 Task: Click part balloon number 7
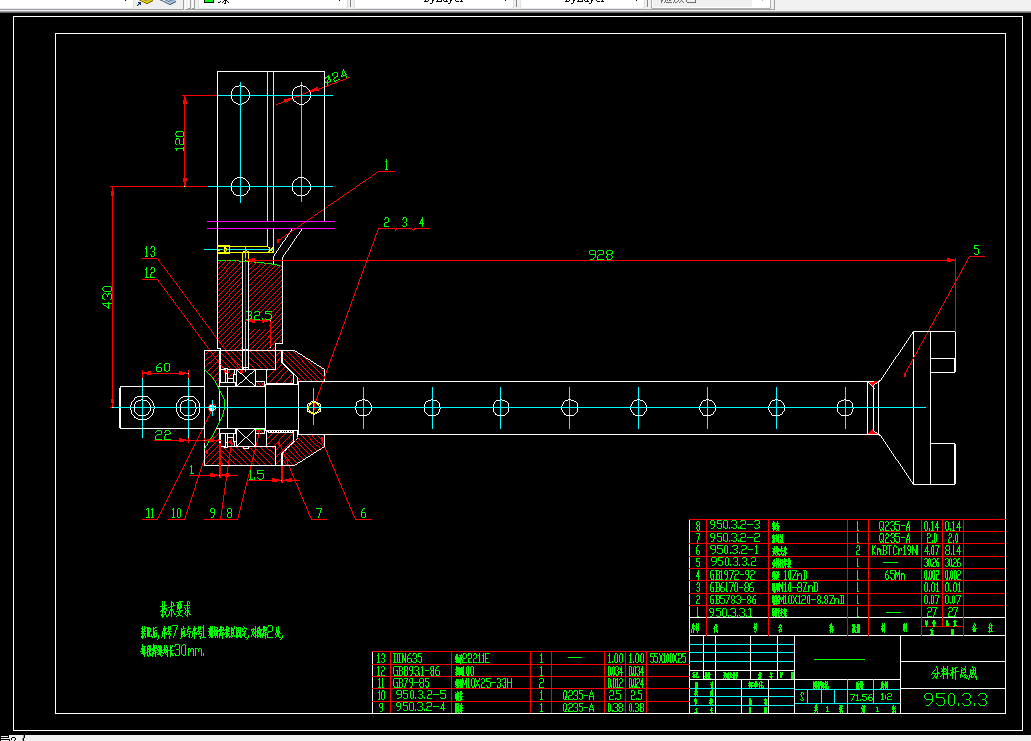(x=319, y=513)
